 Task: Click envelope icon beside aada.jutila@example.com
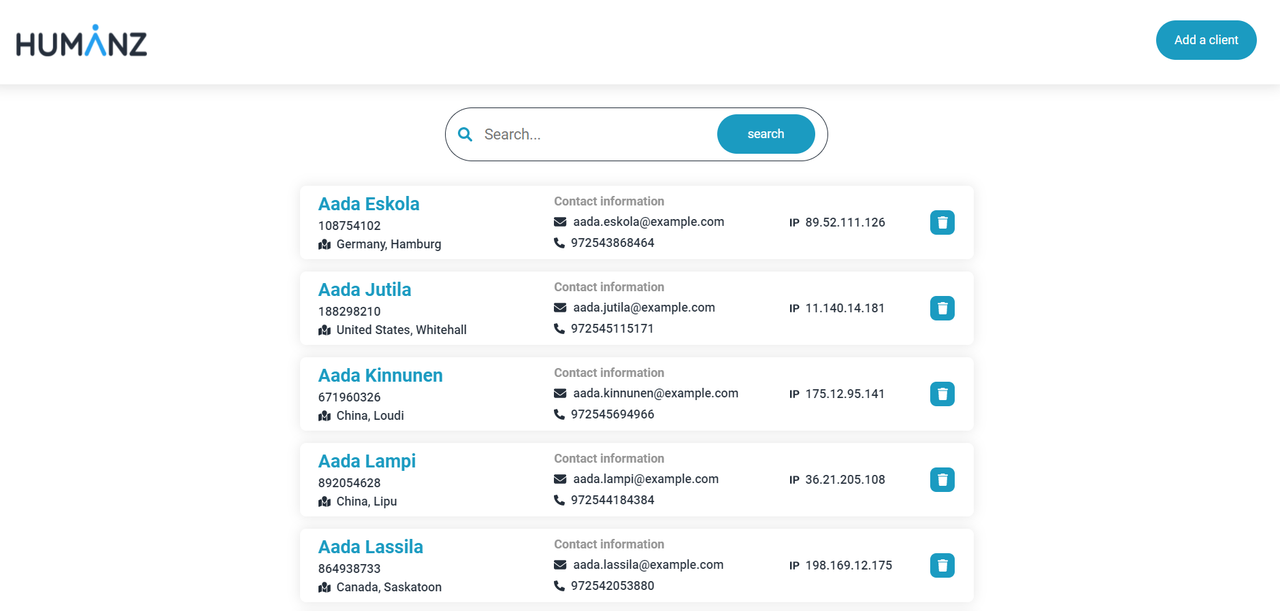coord(560,308)
